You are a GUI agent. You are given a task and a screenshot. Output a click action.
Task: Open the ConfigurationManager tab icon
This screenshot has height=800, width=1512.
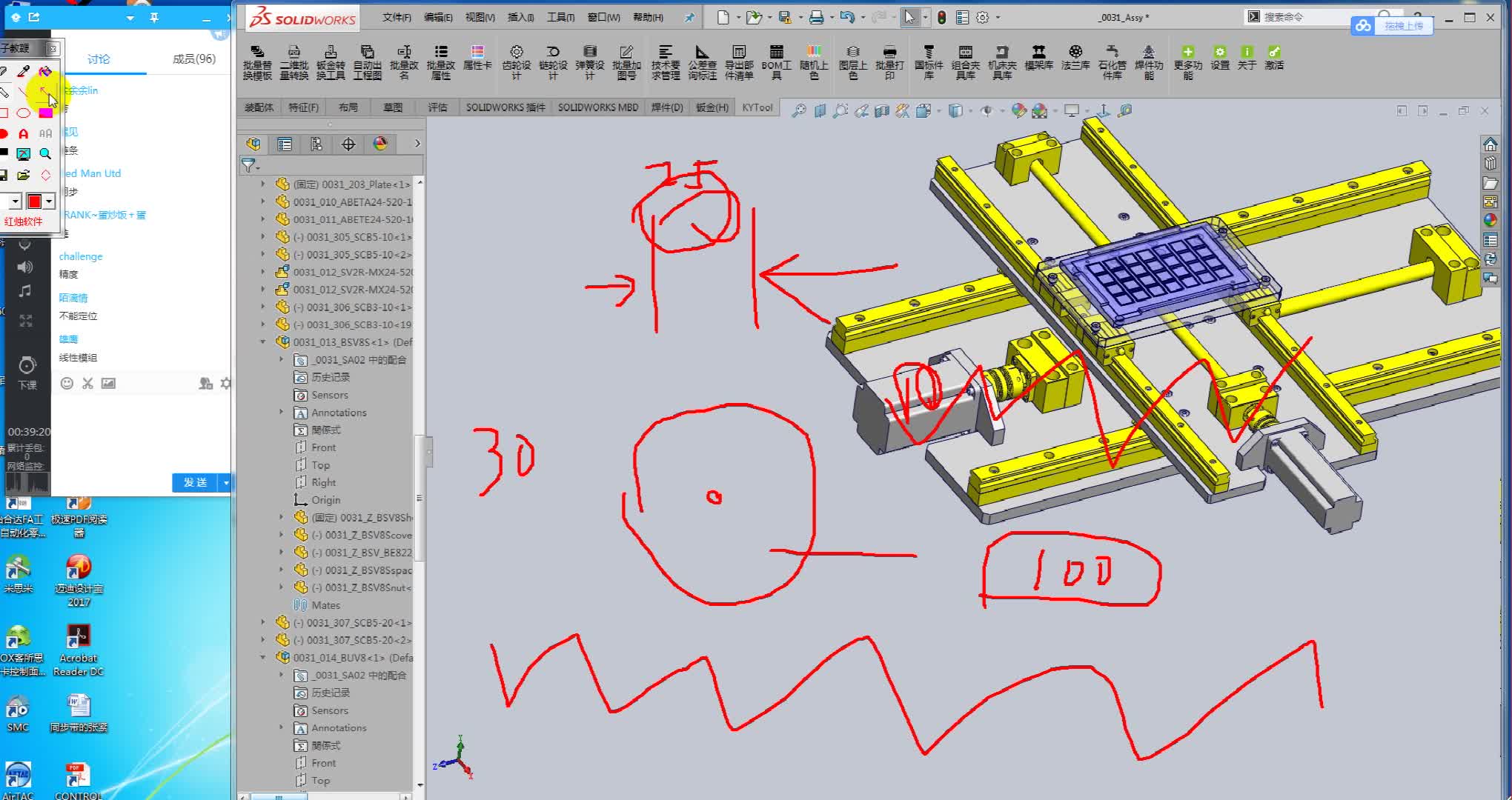(316, 144)
